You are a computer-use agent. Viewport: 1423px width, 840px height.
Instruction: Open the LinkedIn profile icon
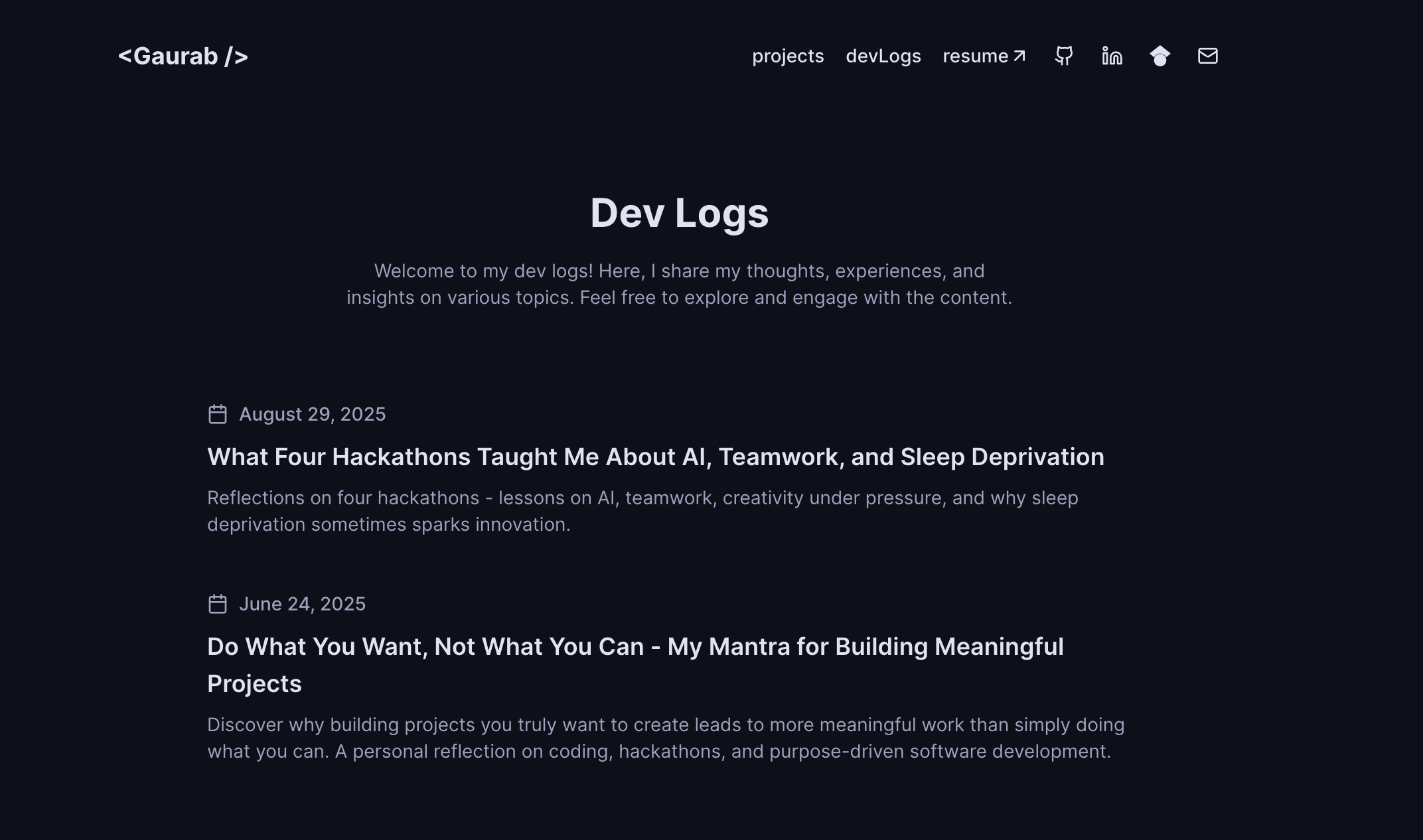click(1112, 56)
